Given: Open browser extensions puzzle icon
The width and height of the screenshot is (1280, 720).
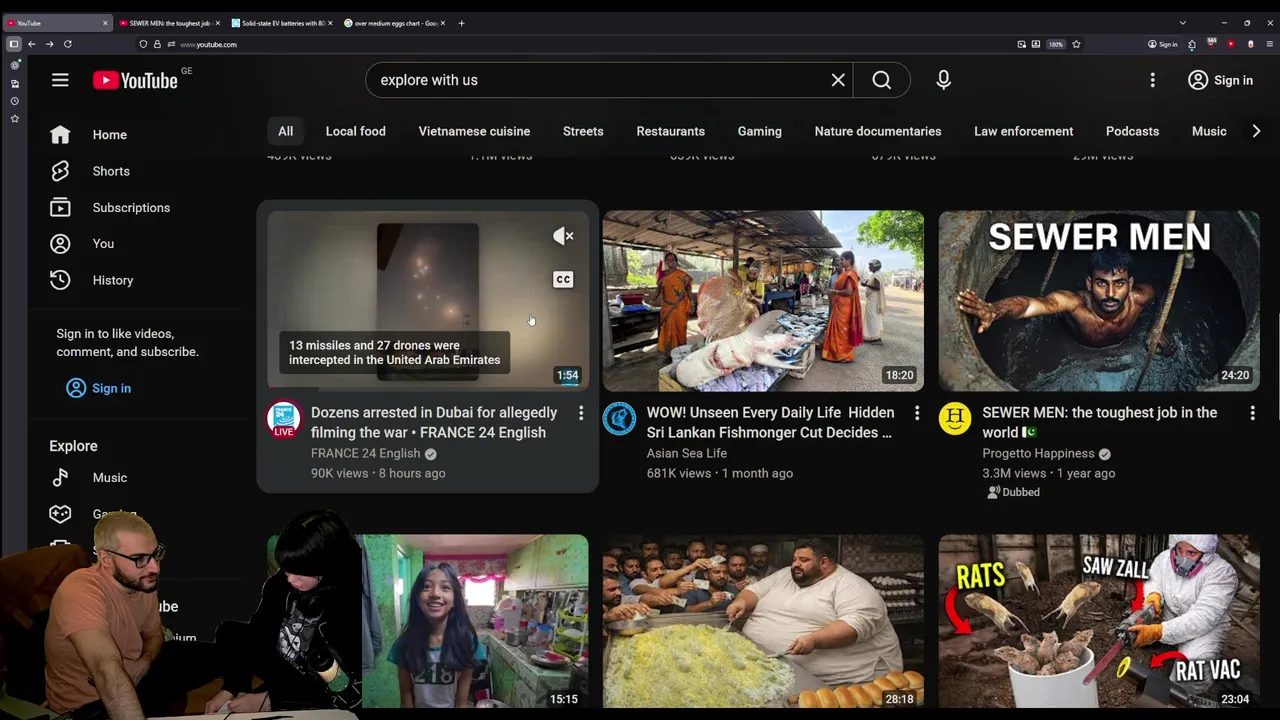Looking at the screenshot, I should click(1192, 44).
